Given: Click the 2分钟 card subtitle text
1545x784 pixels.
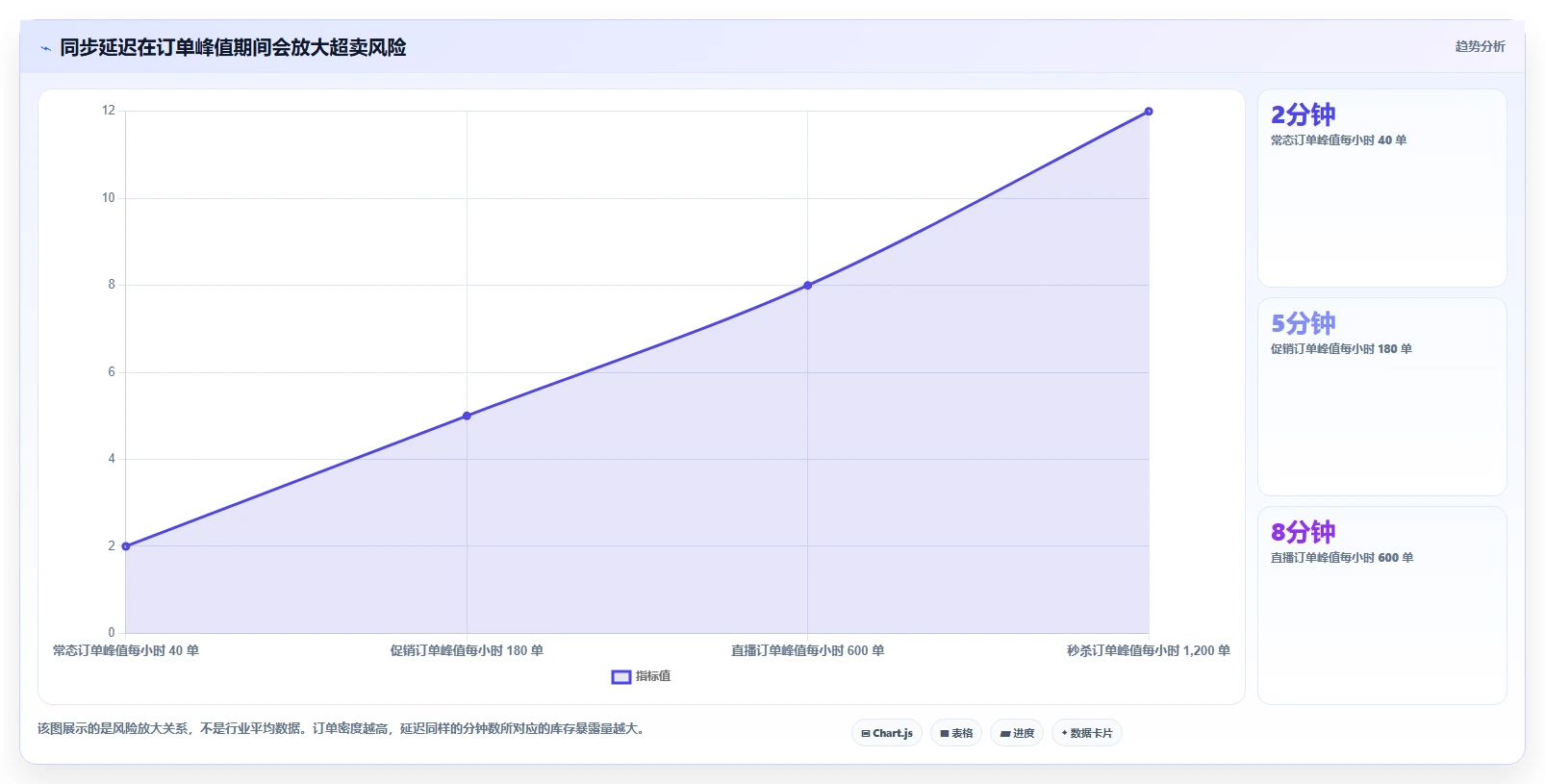Looking at the screenshot, I should 1338,140.
